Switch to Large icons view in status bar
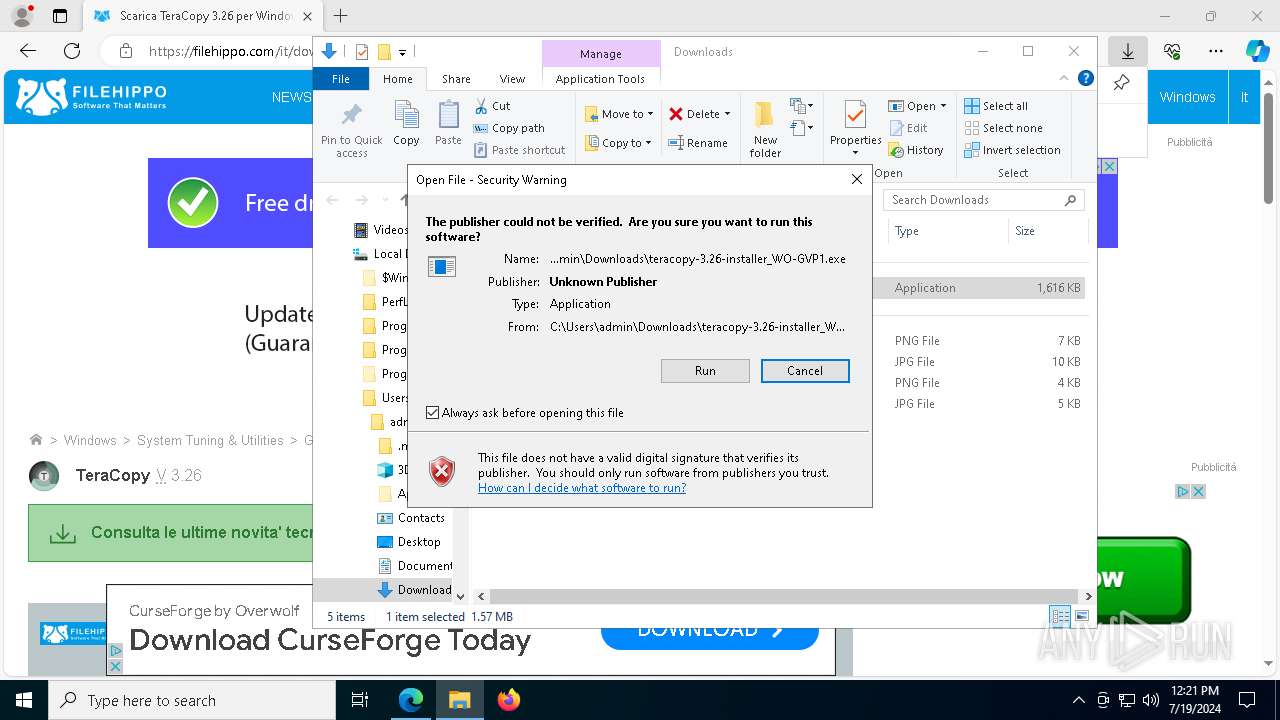This screenshot has width=1280, height=720. click(x=1081, y=617)
